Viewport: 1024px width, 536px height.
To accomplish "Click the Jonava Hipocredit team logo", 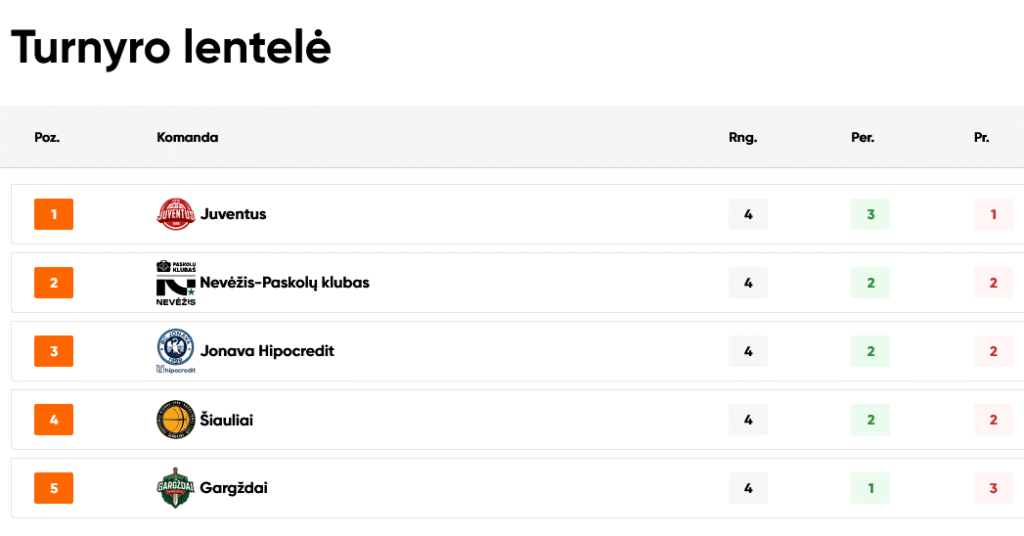I will pos(175,352).
